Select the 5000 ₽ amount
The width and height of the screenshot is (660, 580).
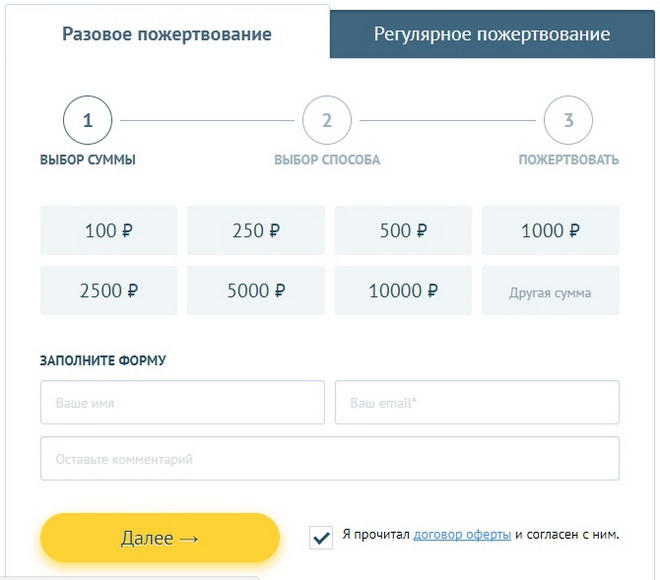click(x=256, y=291)
